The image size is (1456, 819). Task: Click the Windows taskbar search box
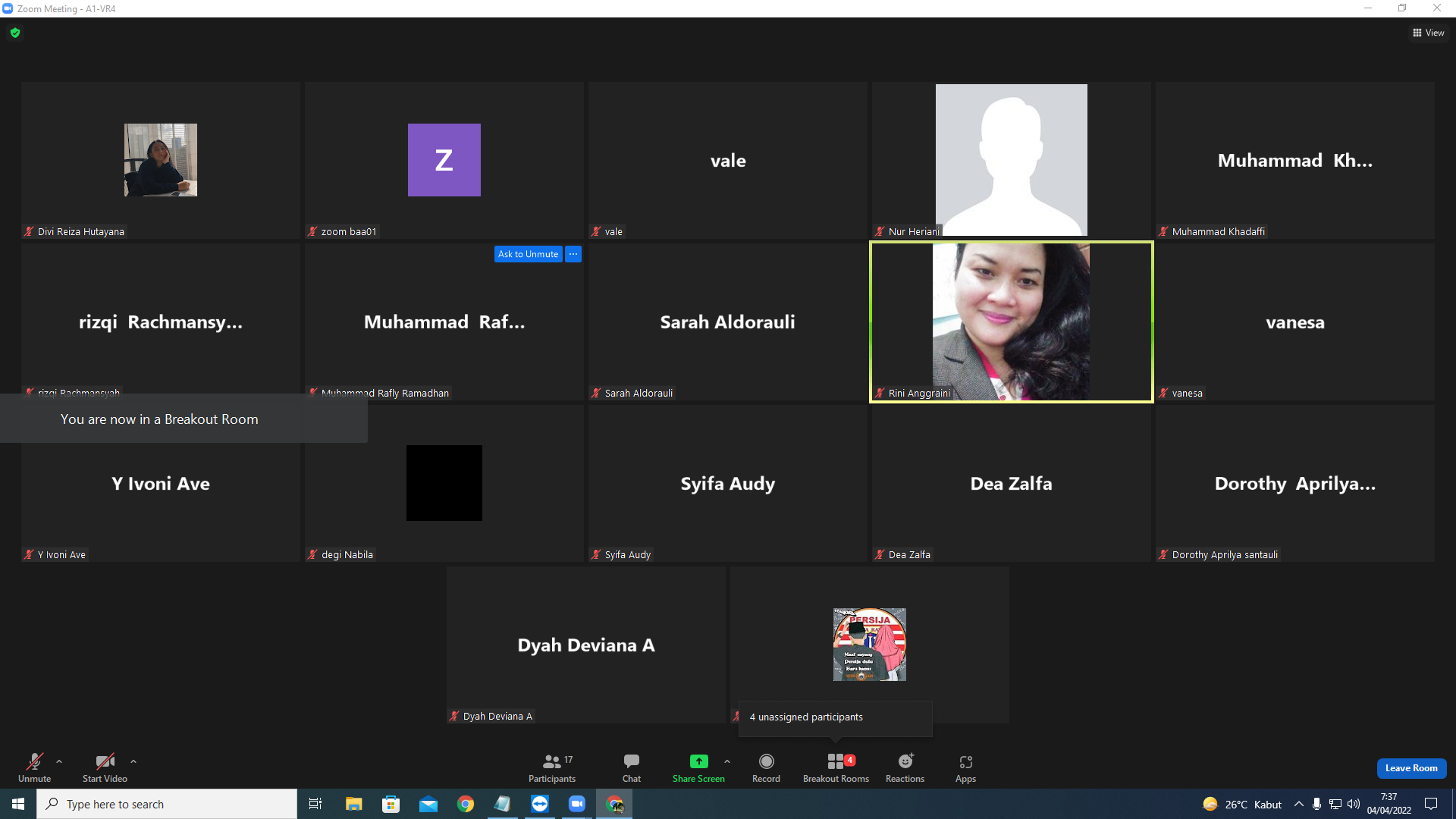[x=167, y=804]
